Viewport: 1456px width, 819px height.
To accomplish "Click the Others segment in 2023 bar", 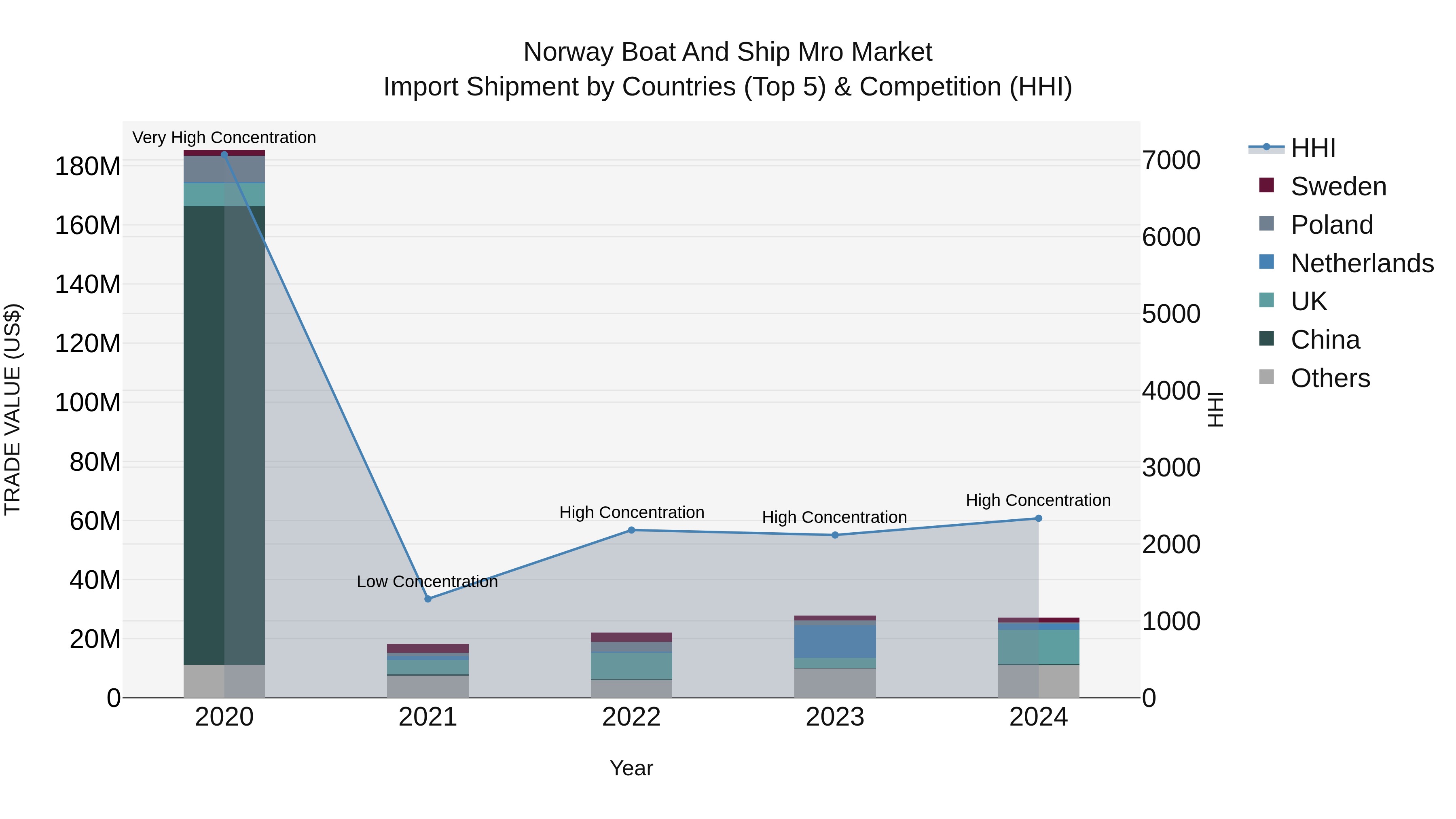I will pos(836,684).
